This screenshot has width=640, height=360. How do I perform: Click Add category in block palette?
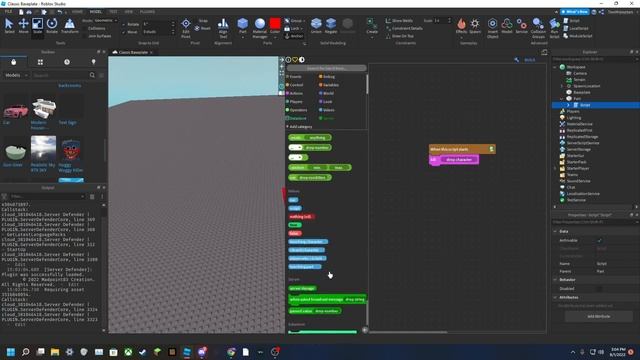[x=299, y=127]
